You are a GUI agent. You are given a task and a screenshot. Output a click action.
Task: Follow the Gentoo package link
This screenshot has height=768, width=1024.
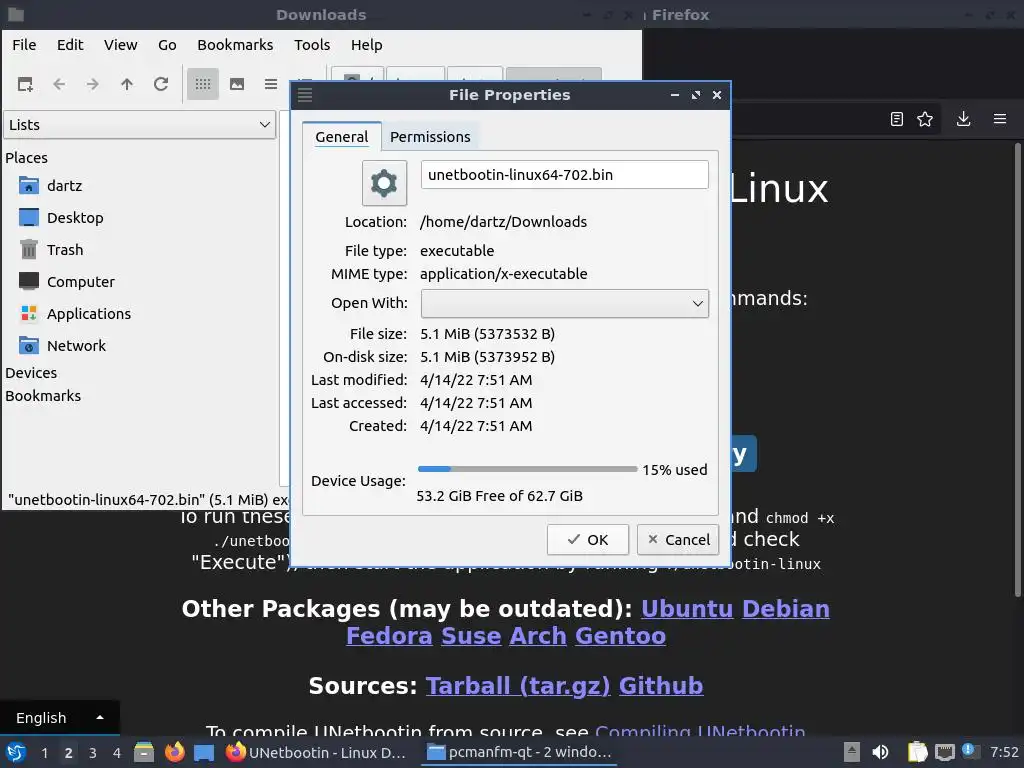point(620,636)
